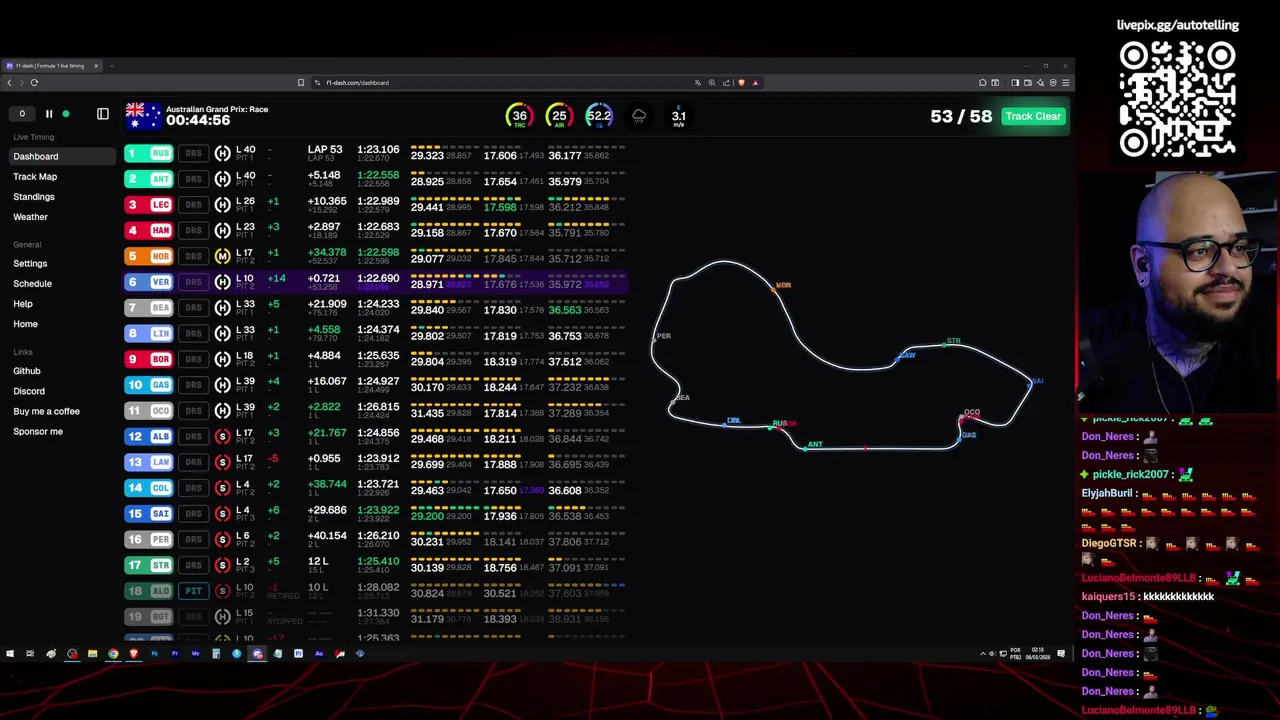
Task: Select the HAM driver tag in position 4
Action: 148,230
